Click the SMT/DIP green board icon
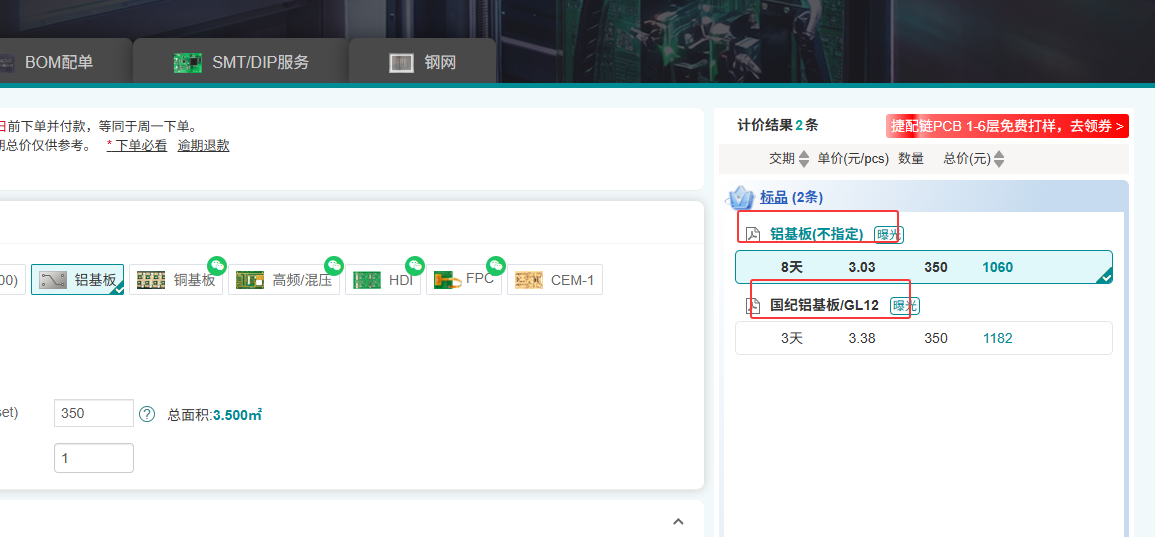 (x=188, y=63)
